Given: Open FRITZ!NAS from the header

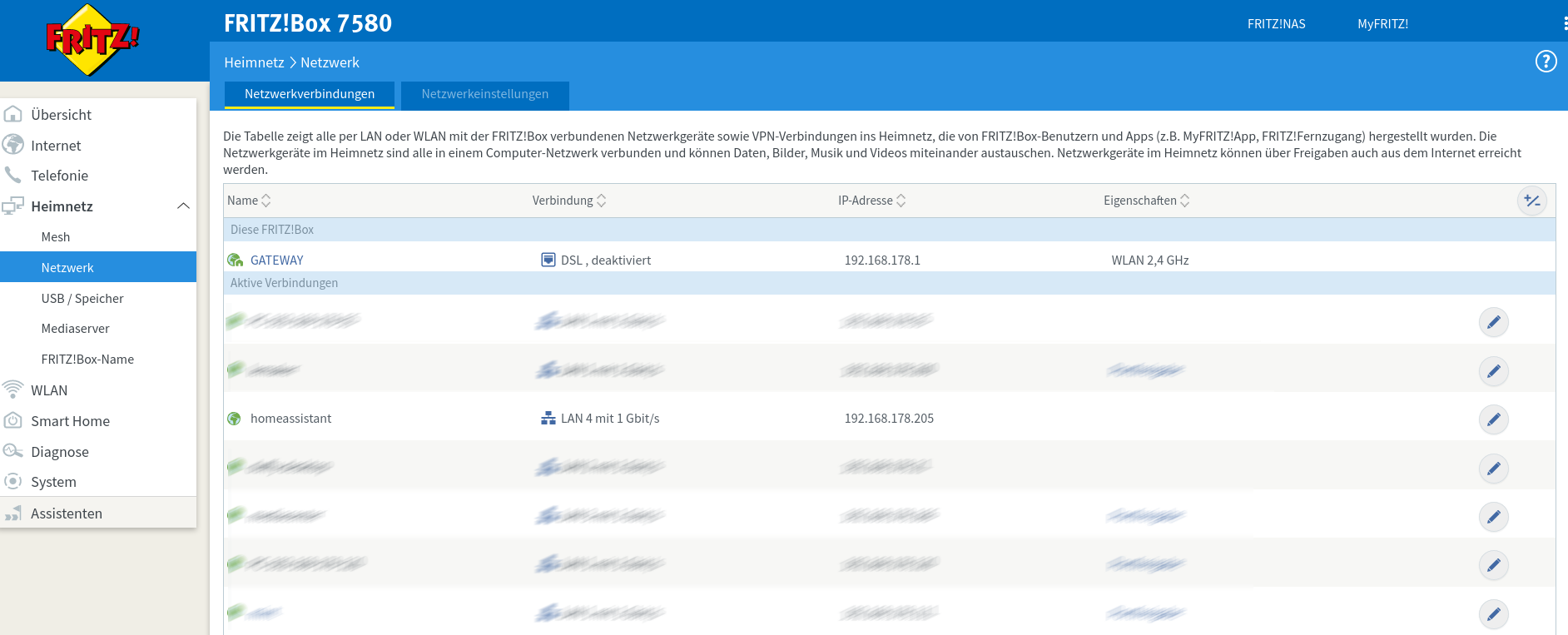Looking at the screenshot, I should coord(1276,24).
